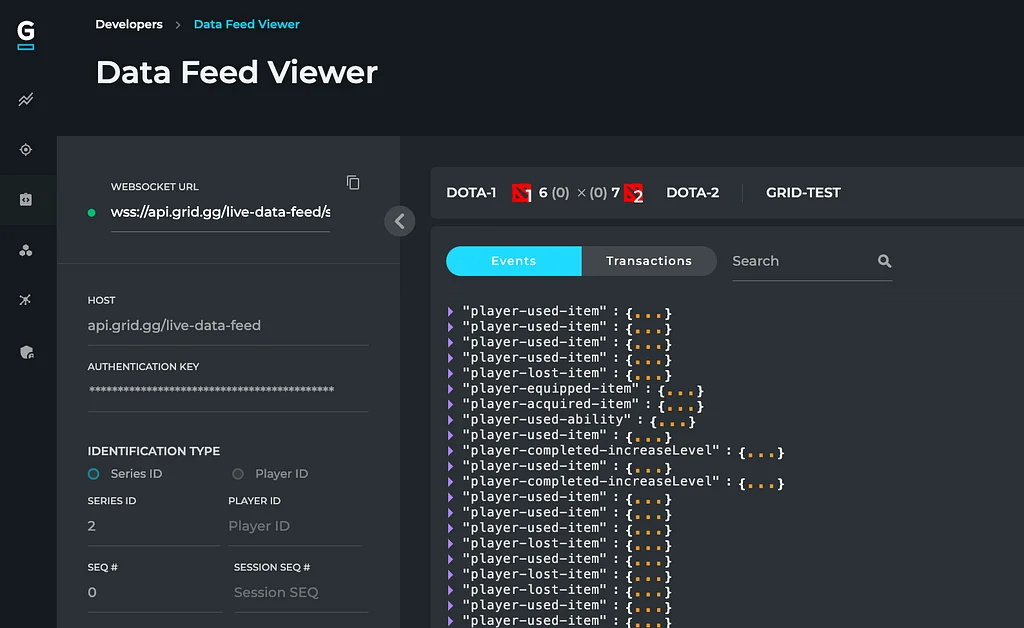Select the Player ID radio button

[x=238, y=474]
